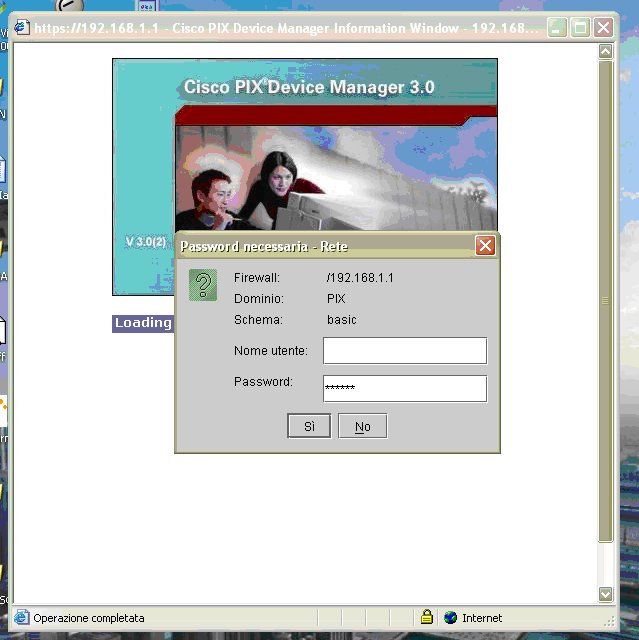639x640 pixels.
Task: Focus the Nome utente input field
Action: point(405,351)
